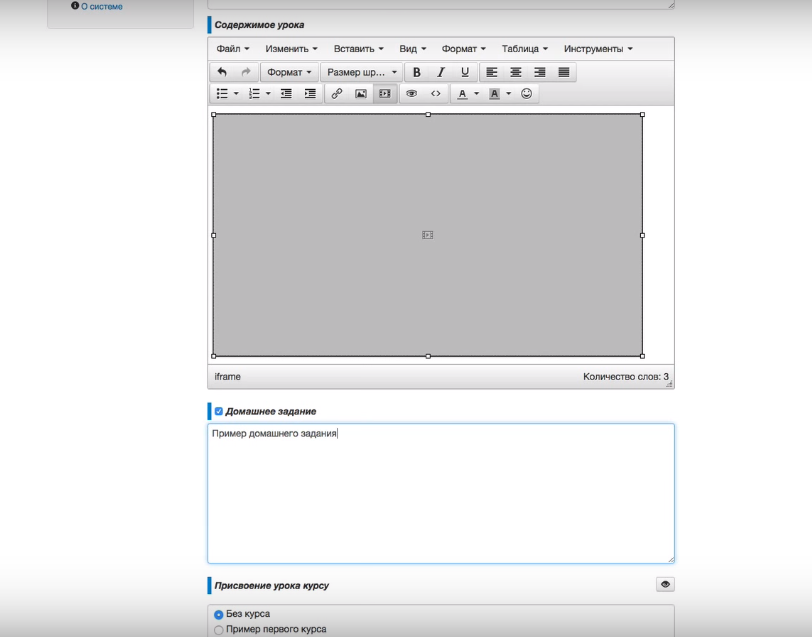This screenshot has height=637, width=812.
Task: Select the Без курса radio option
Action: [219, 614]
